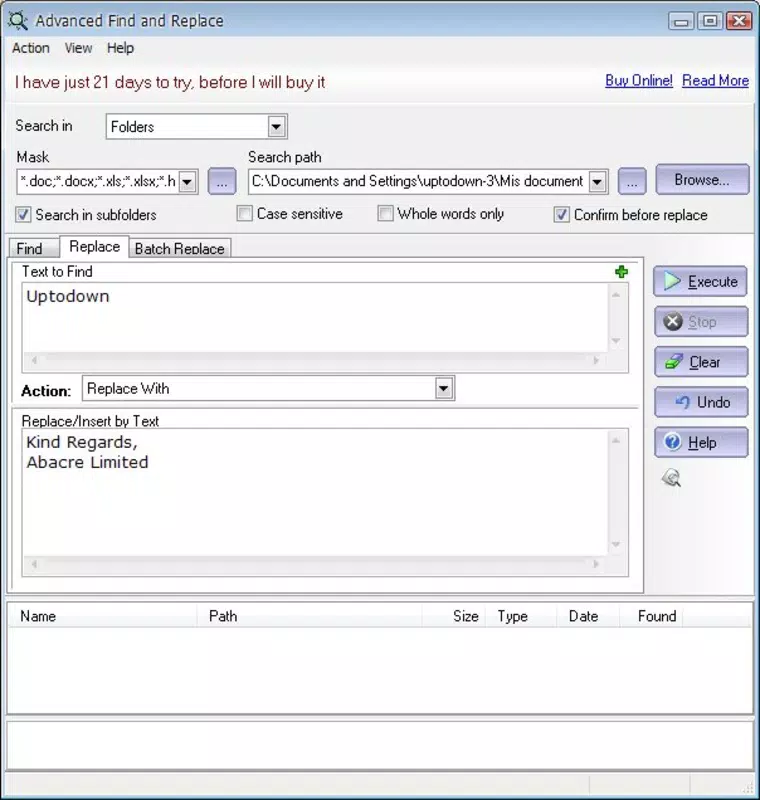Click down arrow of replacement text scrollbar
760x800 pixels.
(616, 544)
